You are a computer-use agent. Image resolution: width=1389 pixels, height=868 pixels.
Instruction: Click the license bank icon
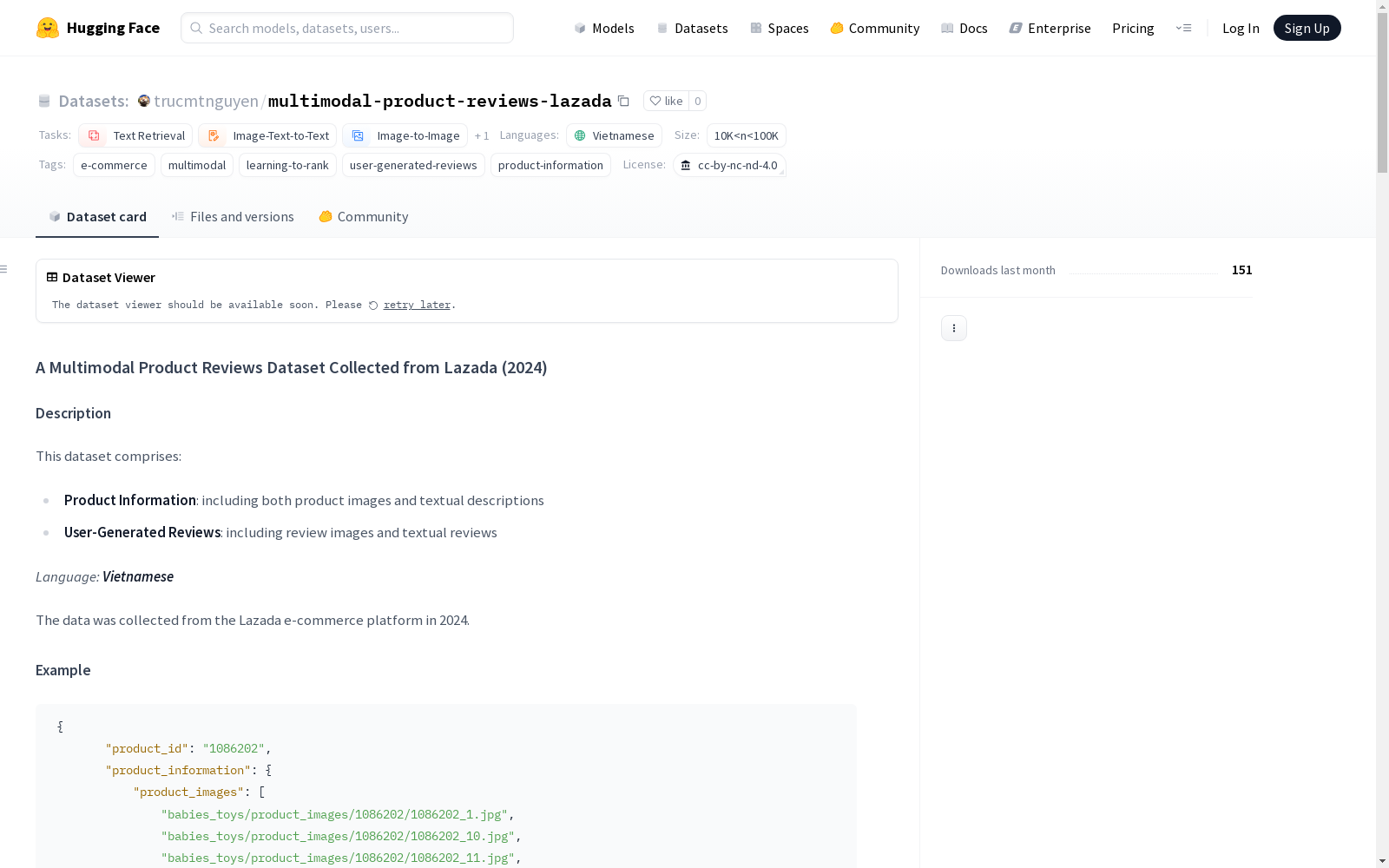tap(686, 165)
